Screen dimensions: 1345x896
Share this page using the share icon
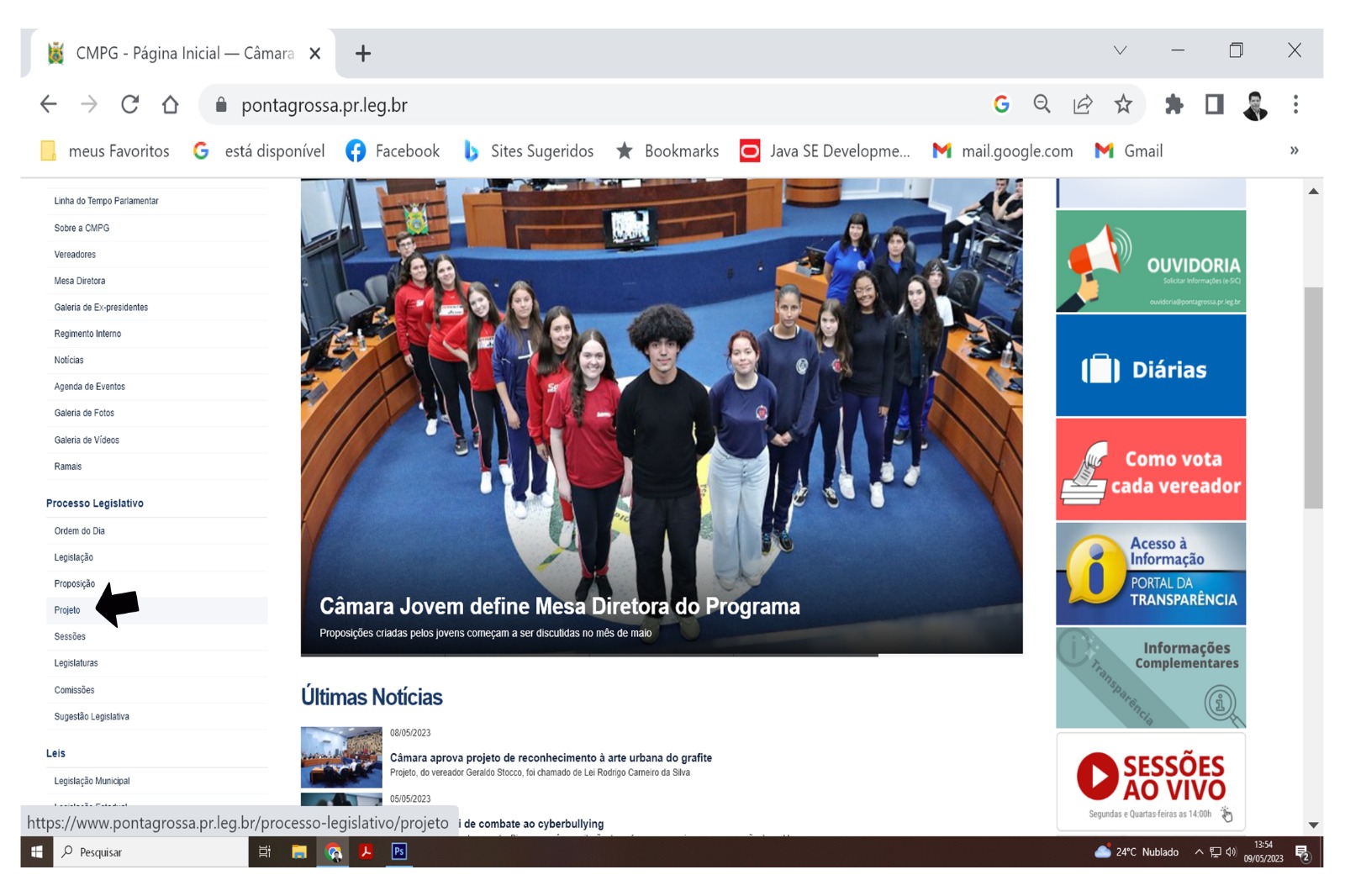point(1083,104)
